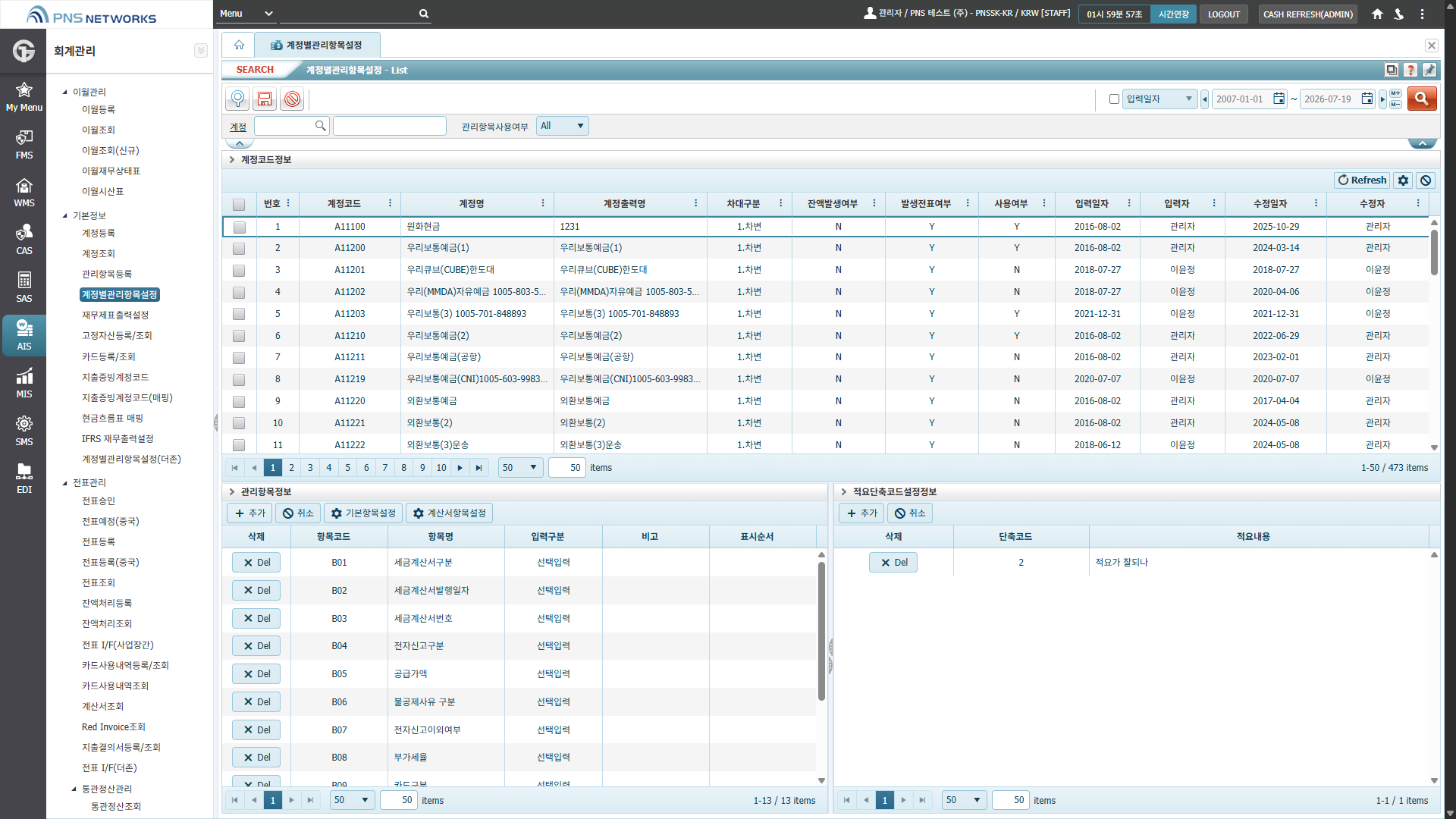The width and height of the screenshot is (1456, 819).
Task: Check the row checkbox for A11201
Action: click(239, 270)
